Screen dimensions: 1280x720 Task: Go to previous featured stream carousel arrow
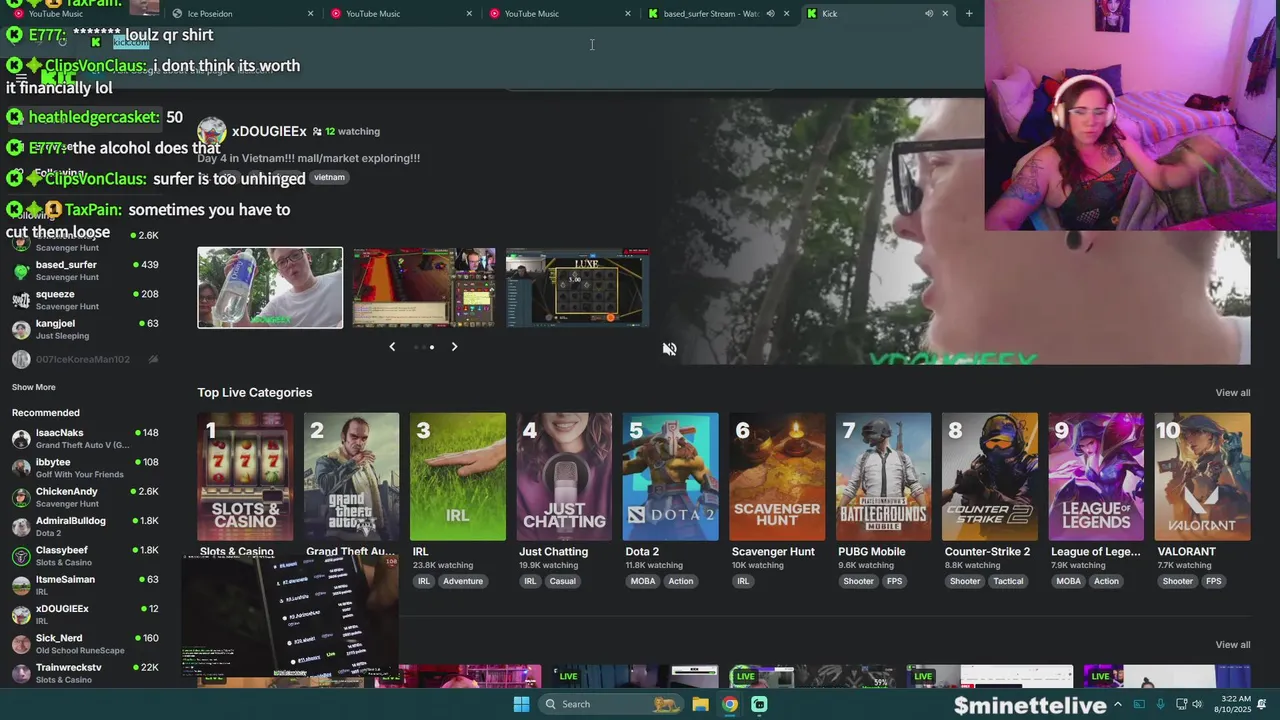tap(392, 347)
